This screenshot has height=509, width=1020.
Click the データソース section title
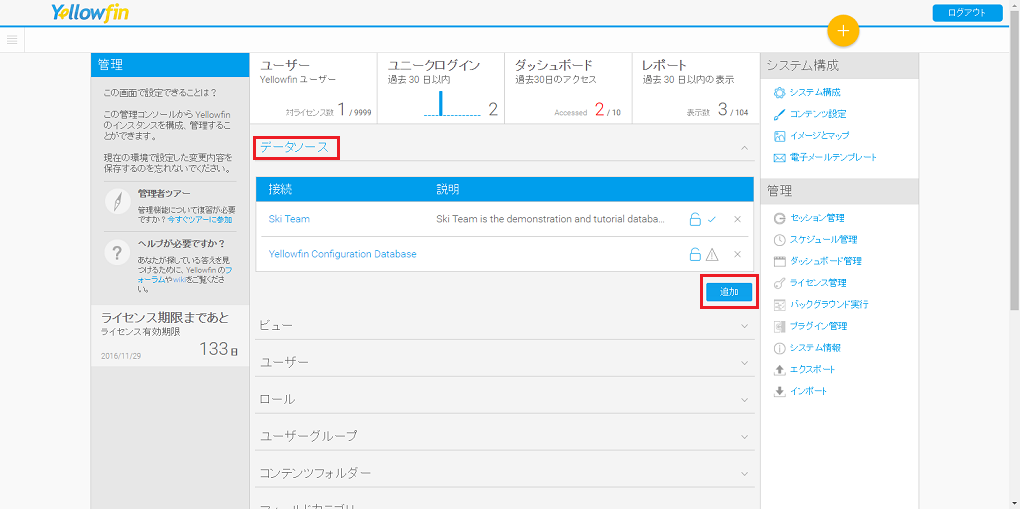[x=294, y=148]
